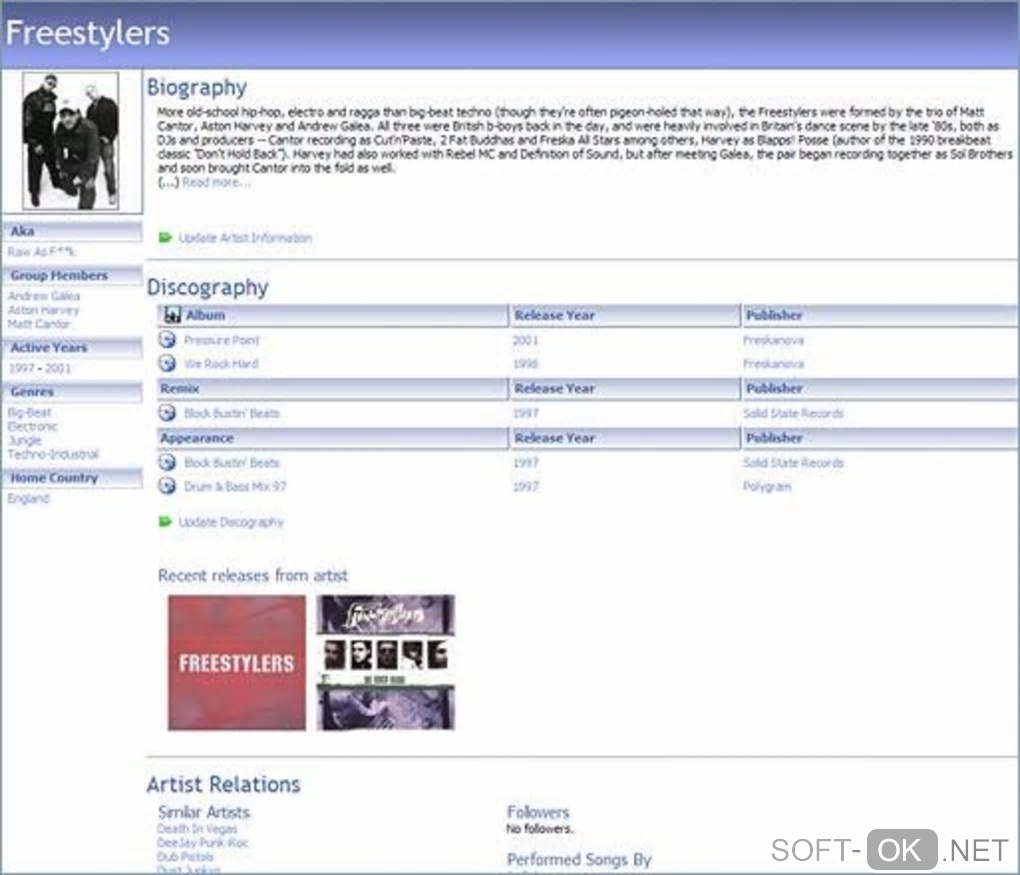
Task: Click release year 2001 for Pressure Point
Action: (526, 340)
